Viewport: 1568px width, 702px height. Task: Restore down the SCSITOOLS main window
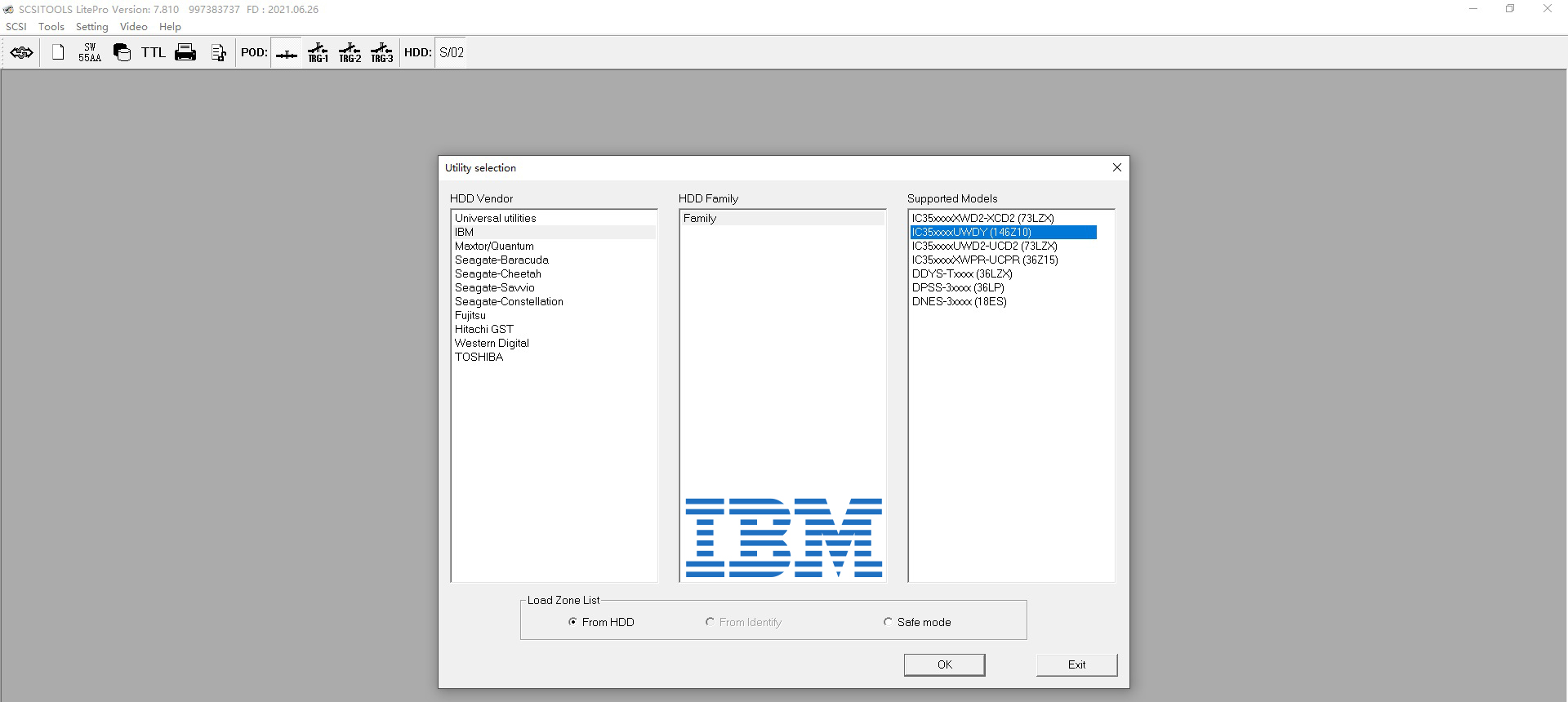(x=1510, y=9)
